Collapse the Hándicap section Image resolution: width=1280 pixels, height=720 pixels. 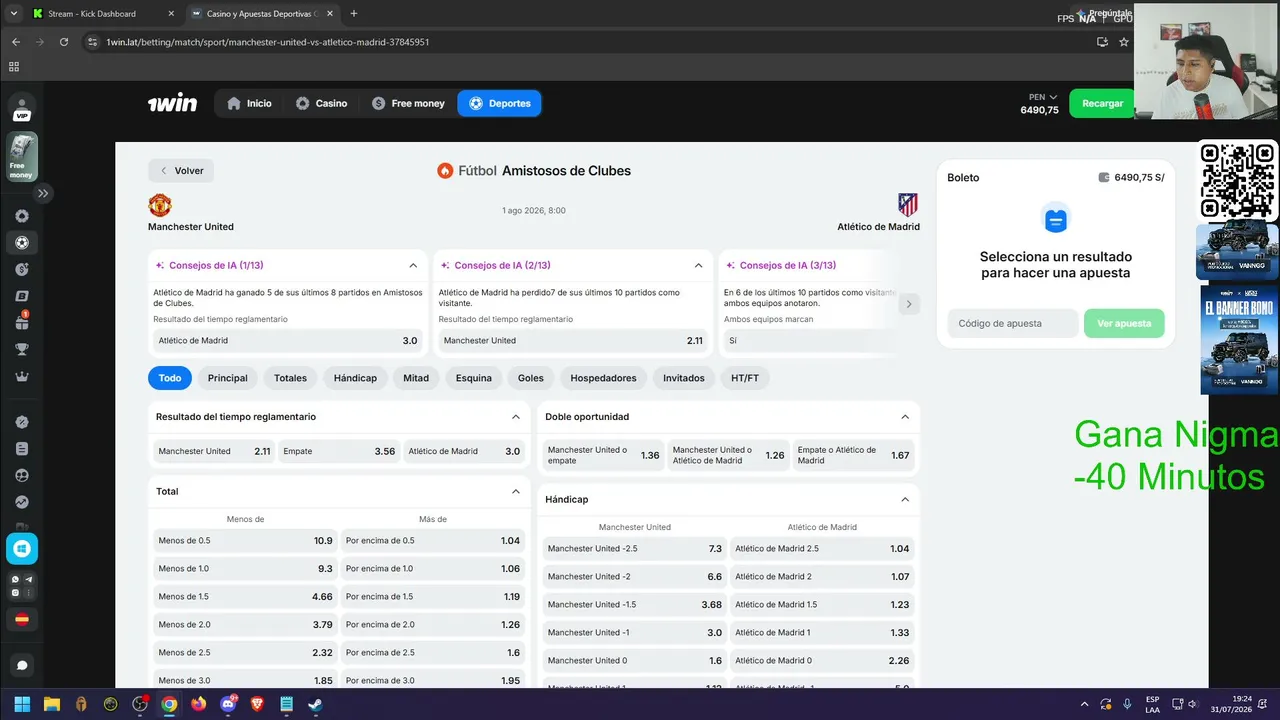905,499
